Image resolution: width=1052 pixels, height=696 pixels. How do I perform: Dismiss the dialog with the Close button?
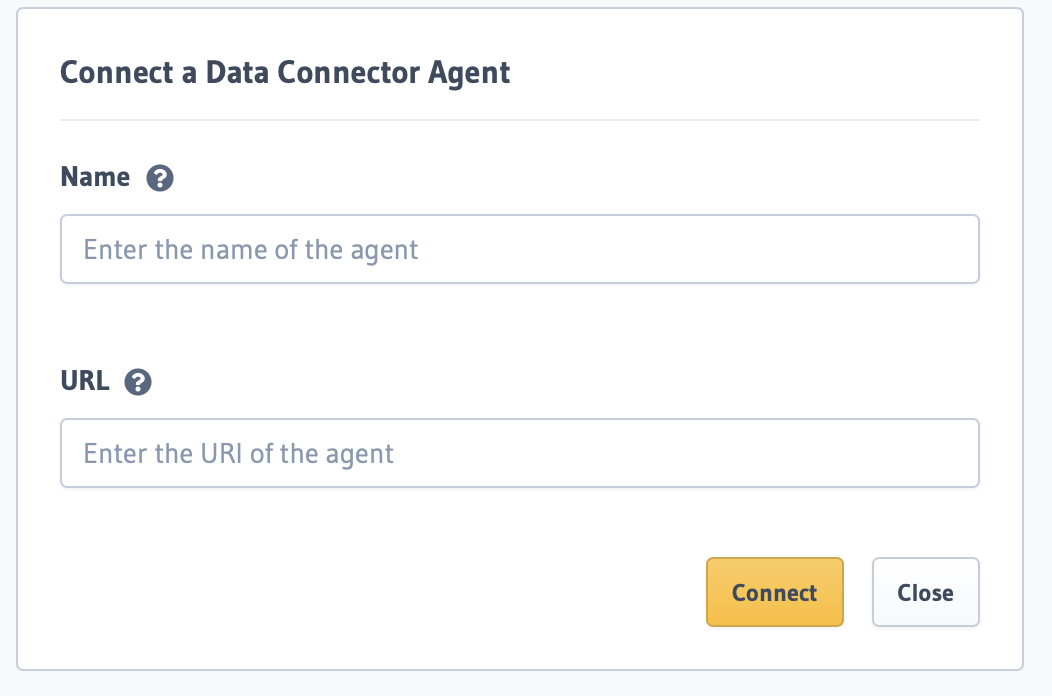(x=925, y=592)
